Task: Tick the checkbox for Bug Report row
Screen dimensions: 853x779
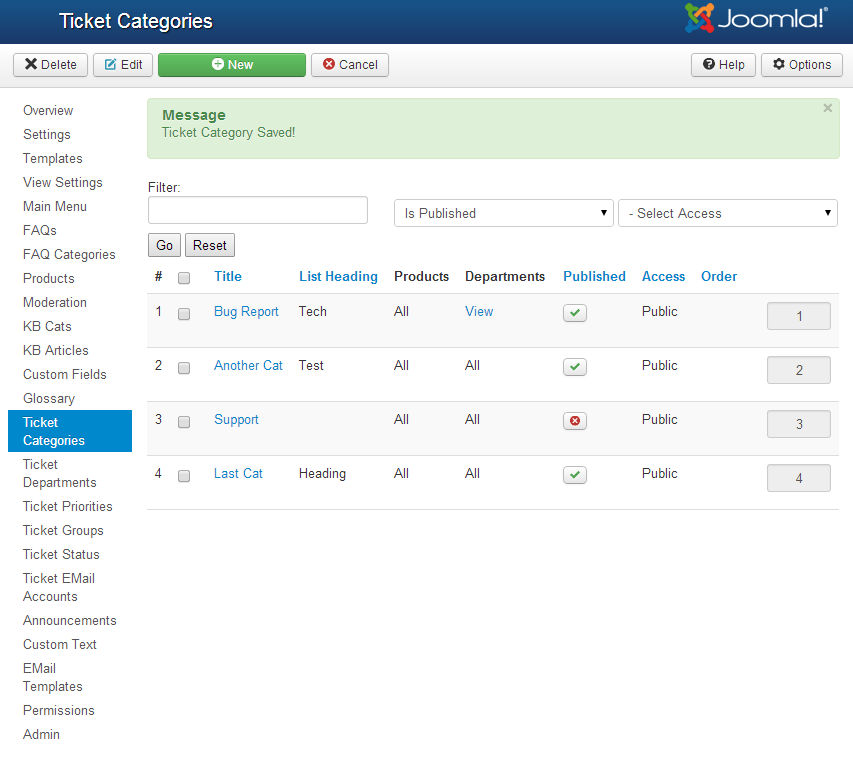Action: click(x=184, y=313)
